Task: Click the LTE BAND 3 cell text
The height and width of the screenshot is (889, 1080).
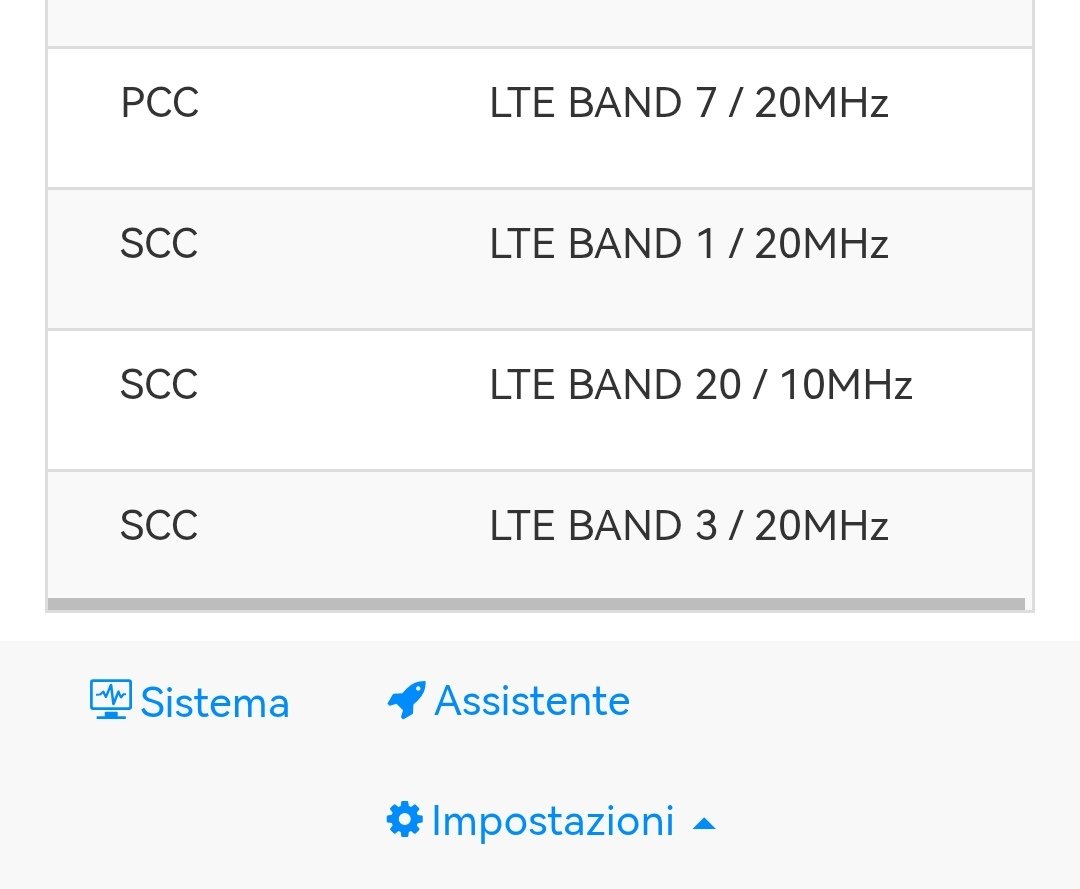Action: pyautogui.click(x=602, y=526)
